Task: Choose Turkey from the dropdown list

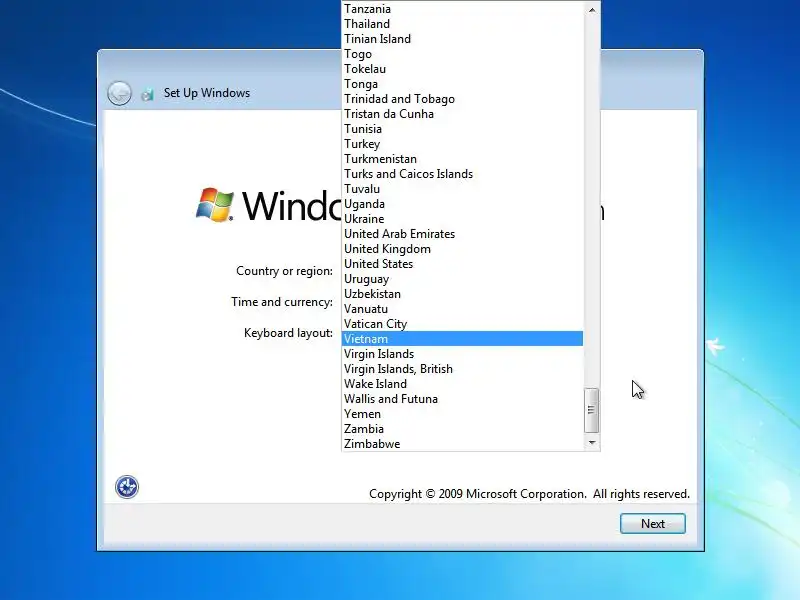Action: [x=462, y=144]
